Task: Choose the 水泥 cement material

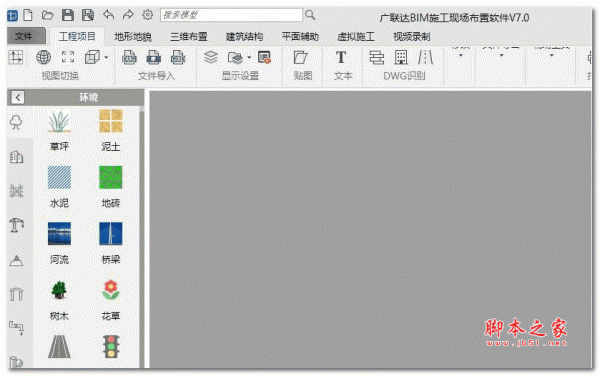Action: tap(59, 187)
